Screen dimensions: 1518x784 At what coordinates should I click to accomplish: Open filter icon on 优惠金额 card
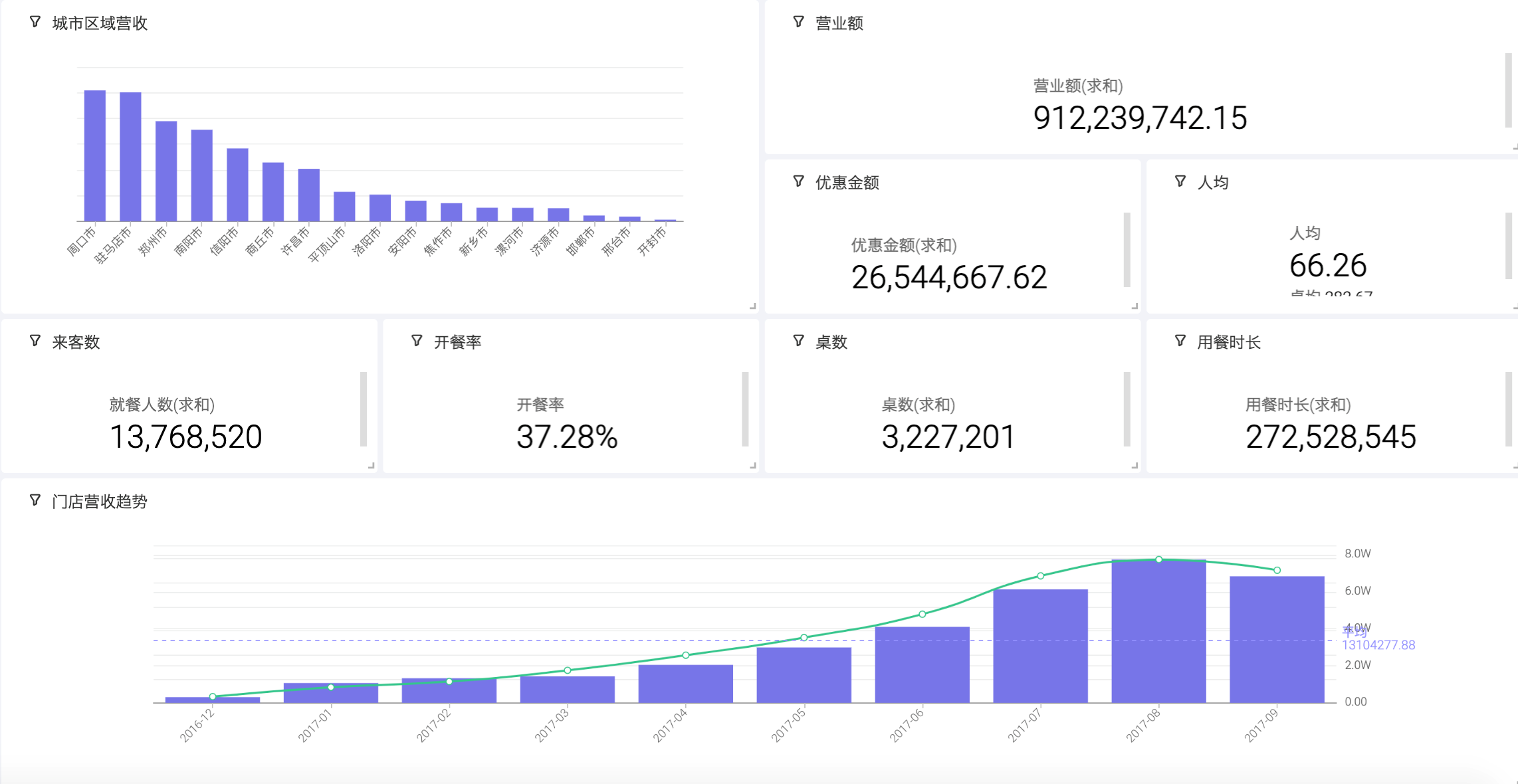coord(798,182)
